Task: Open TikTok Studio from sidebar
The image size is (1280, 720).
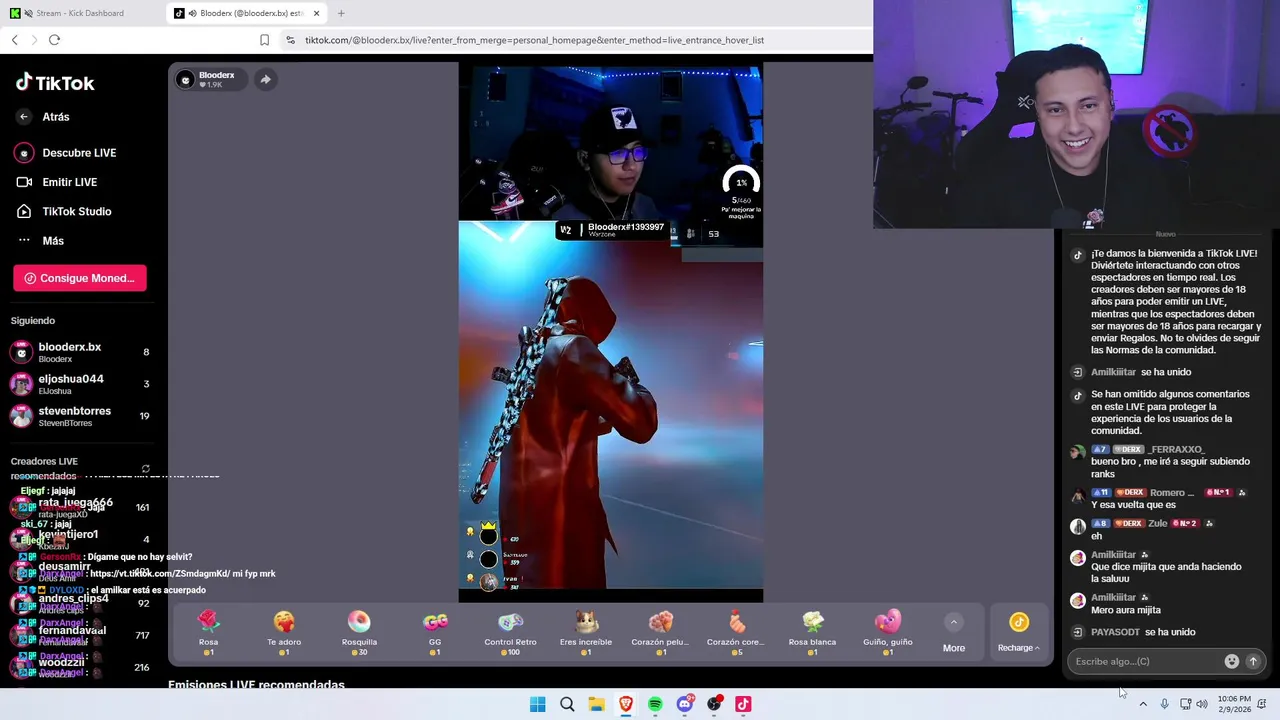Action: pyautogui.click(x=64, y=211)
